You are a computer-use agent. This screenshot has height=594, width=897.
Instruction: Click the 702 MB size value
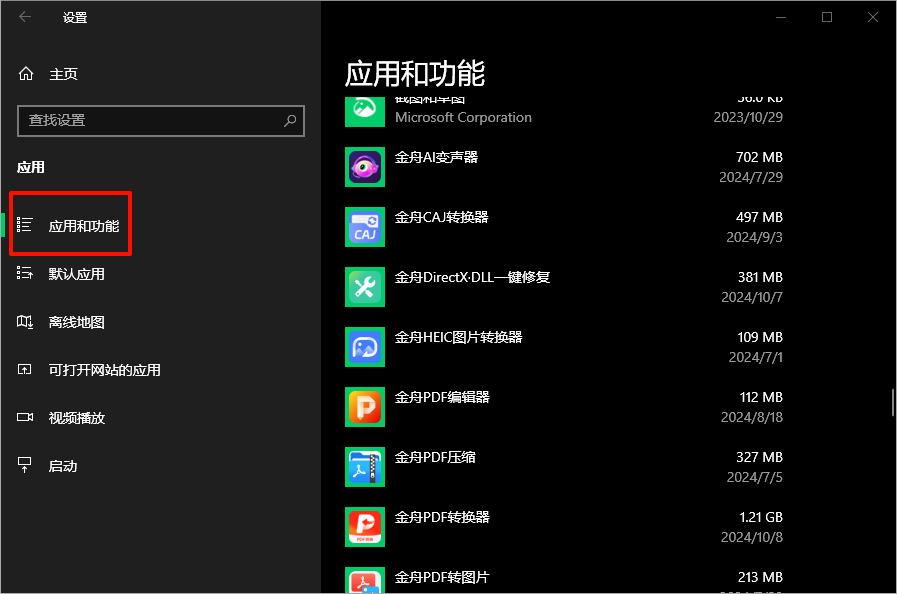click(x=759, y=157)
